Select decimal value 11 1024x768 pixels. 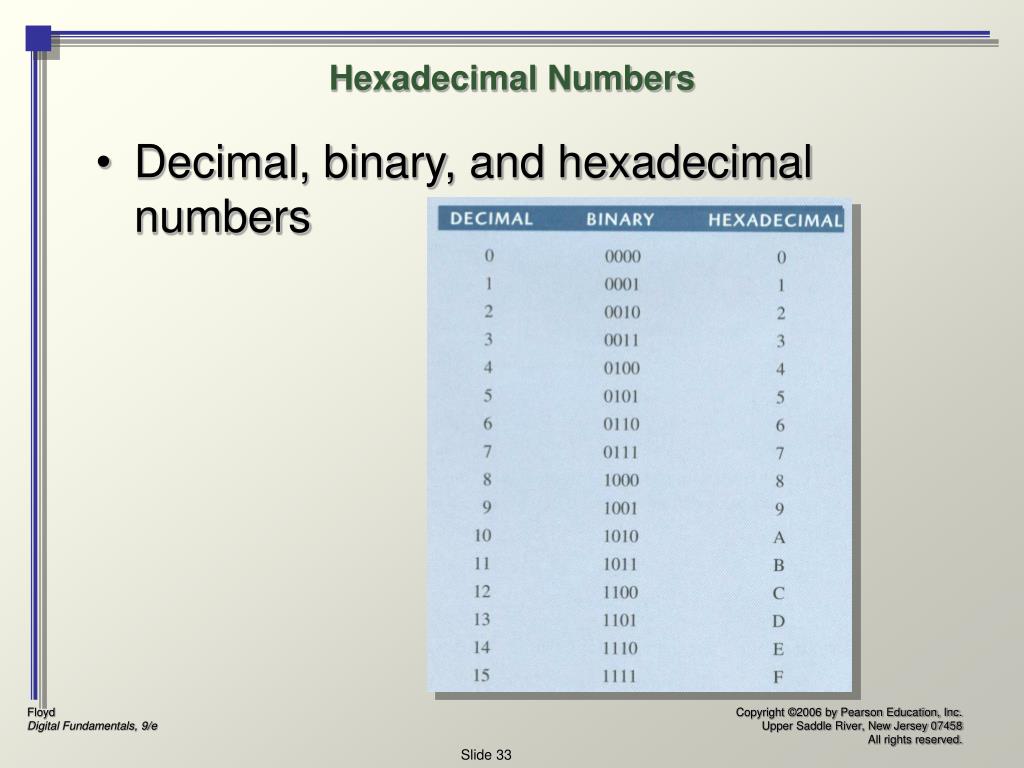point(482,564)
